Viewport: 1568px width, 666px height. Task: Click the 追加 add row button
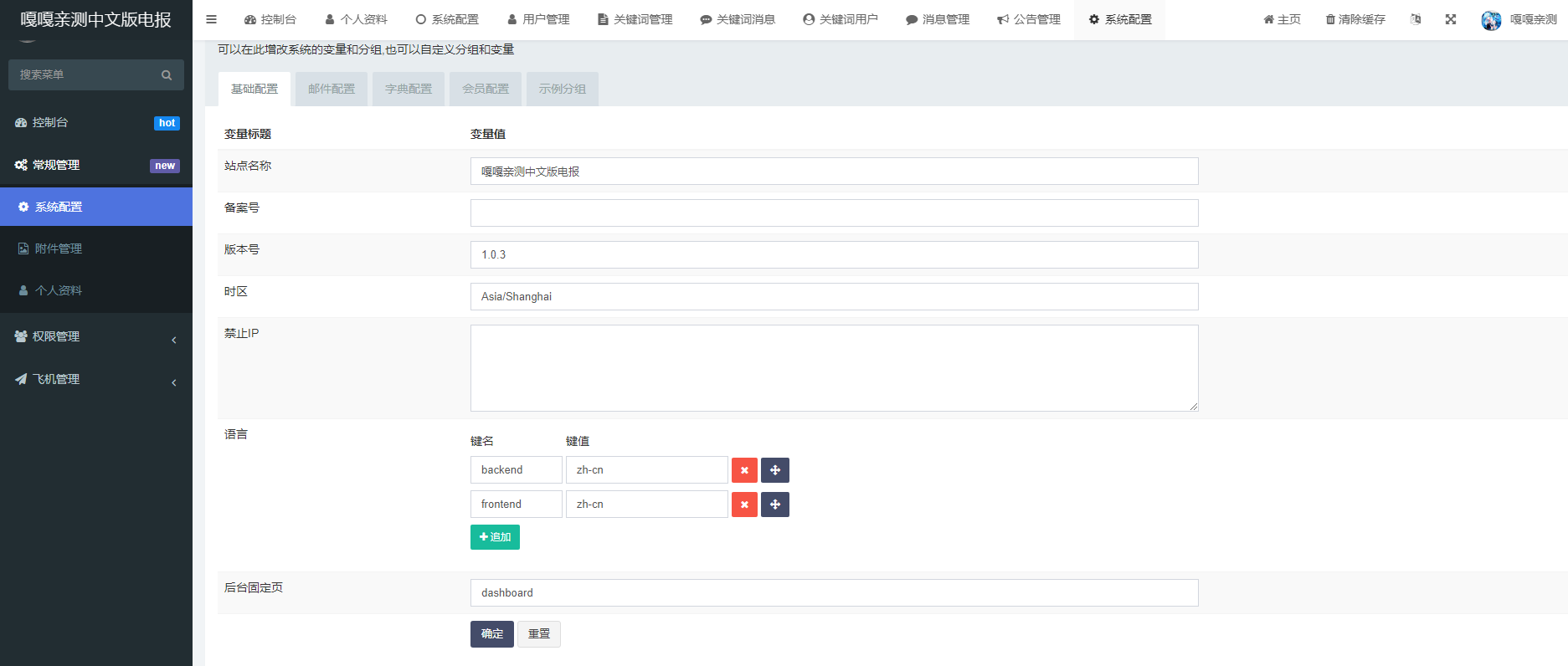click(x=495, y=537)
